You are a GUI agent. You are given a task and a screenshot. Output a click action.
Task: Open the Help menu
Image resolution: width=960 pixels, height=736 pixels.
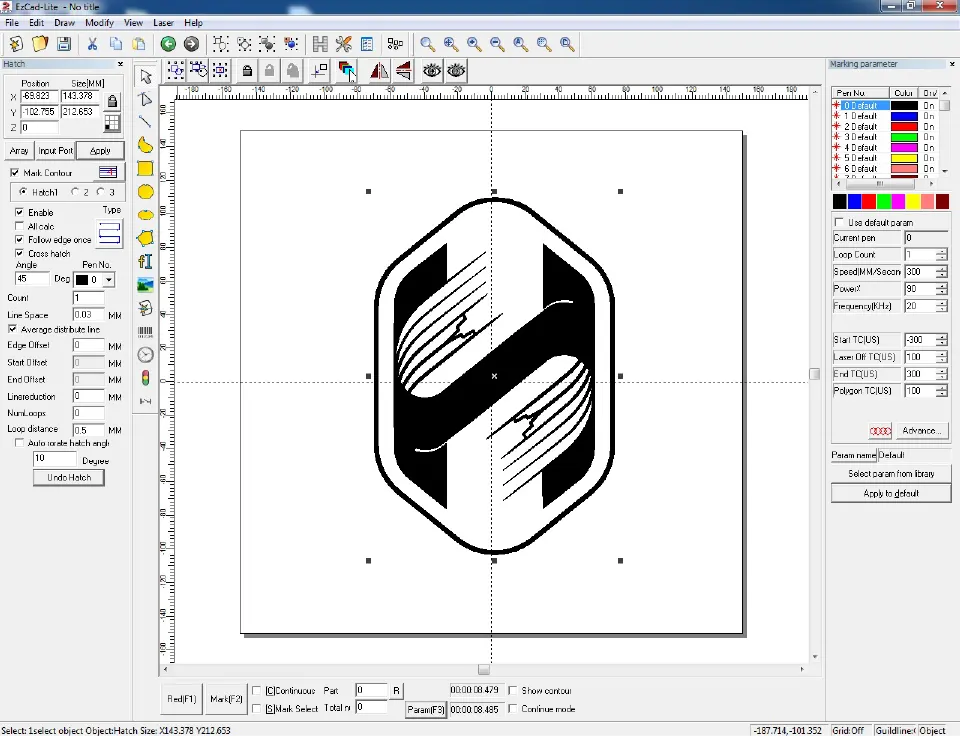point(193,23)
